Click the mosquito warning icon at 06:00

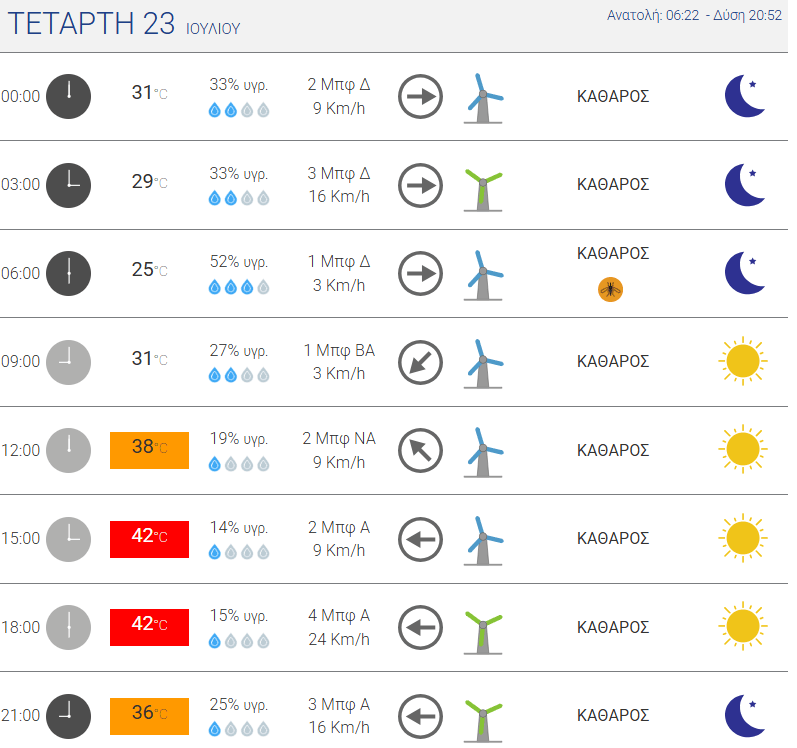tap(610, 290)
